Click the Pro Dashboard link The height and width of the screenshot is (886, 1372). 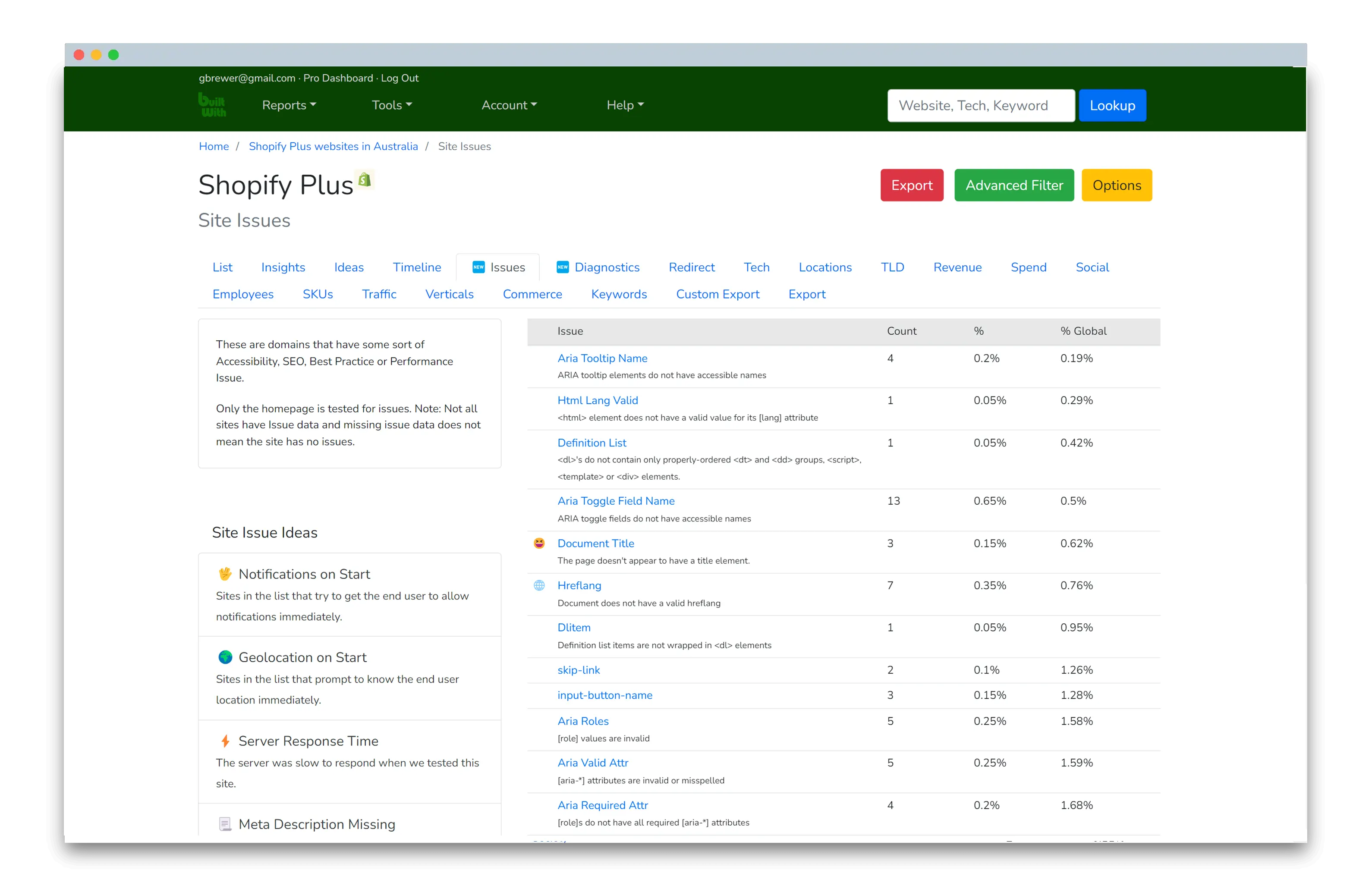(x=338, y=78)
